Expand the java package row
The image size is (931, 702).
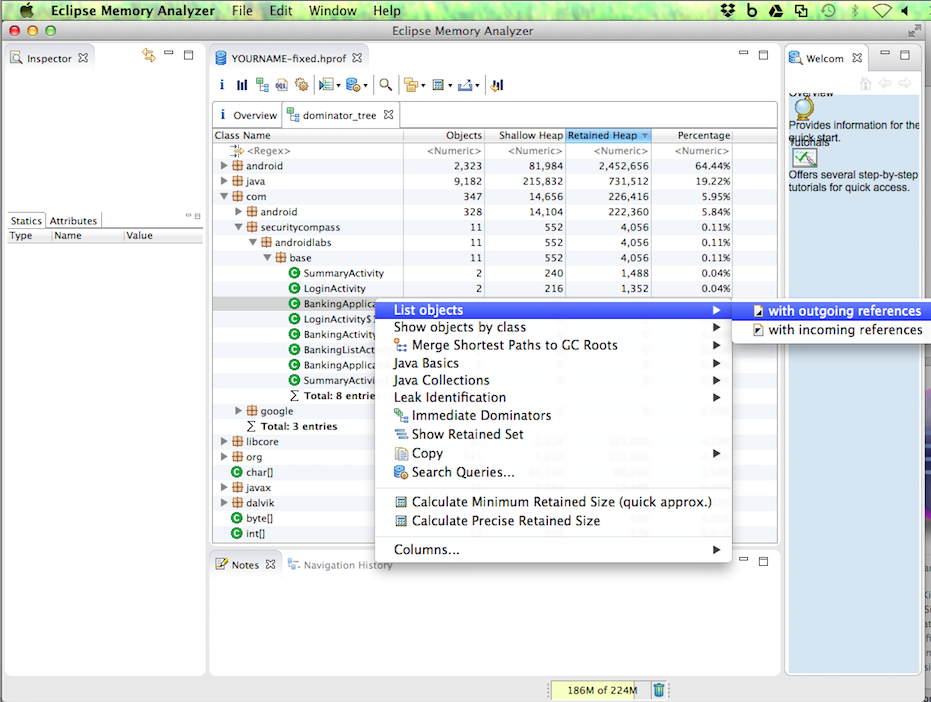224,181
